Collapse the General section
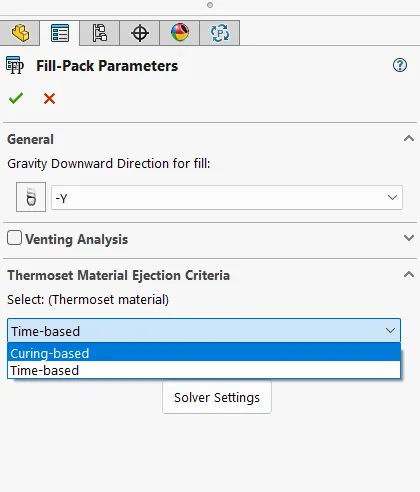This screenshot has height=492, width=420. click(x=409, y=139)
